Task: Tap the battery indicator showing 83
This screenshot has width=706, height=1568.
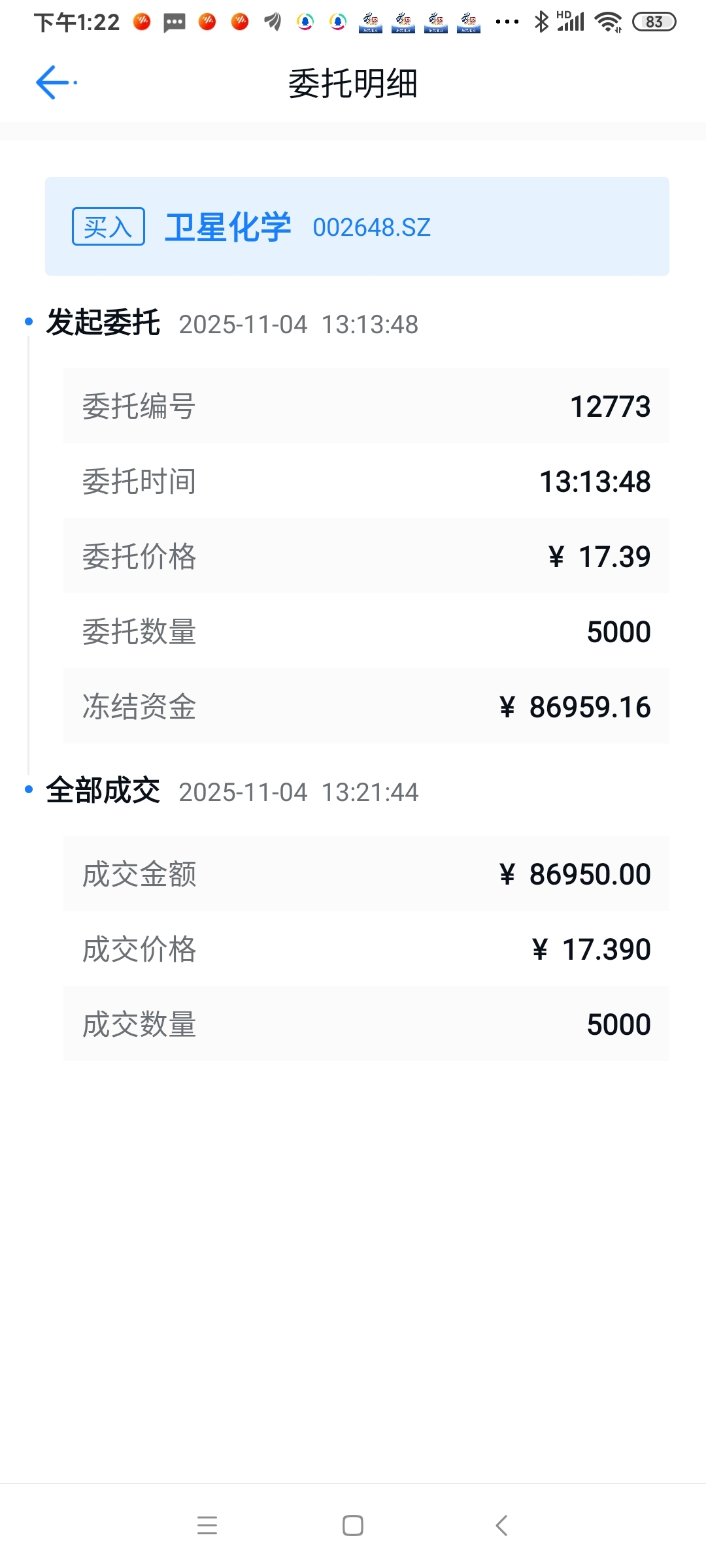Action: coord(654,22)
